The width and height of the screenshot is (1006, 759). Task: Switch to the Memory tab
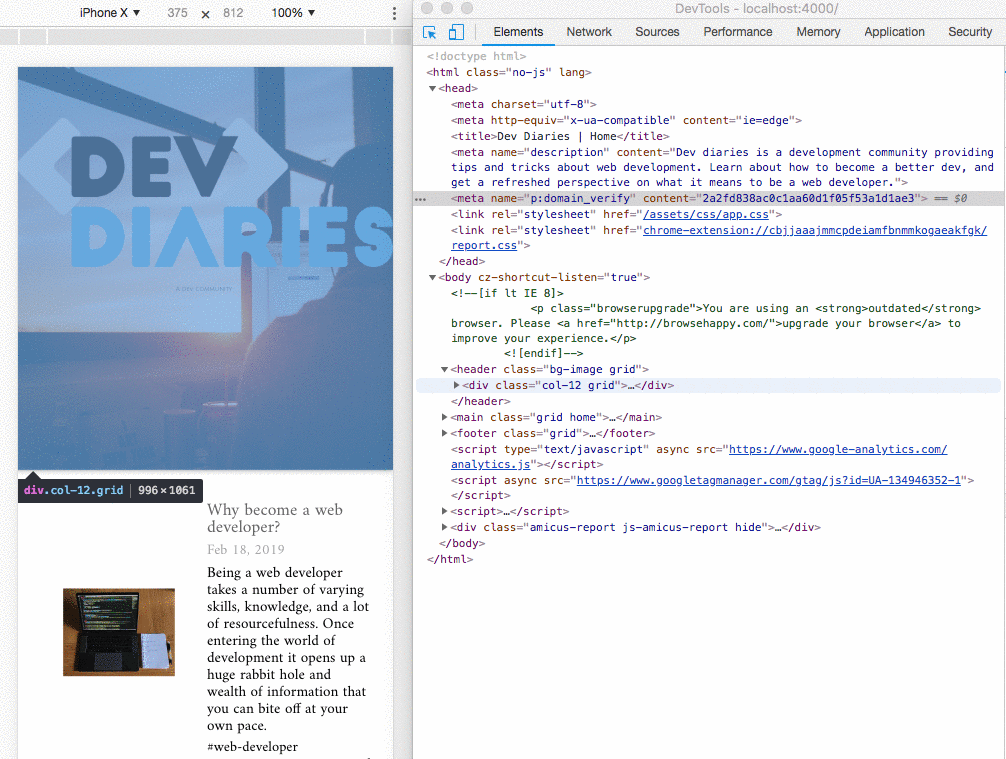(818, 32)
